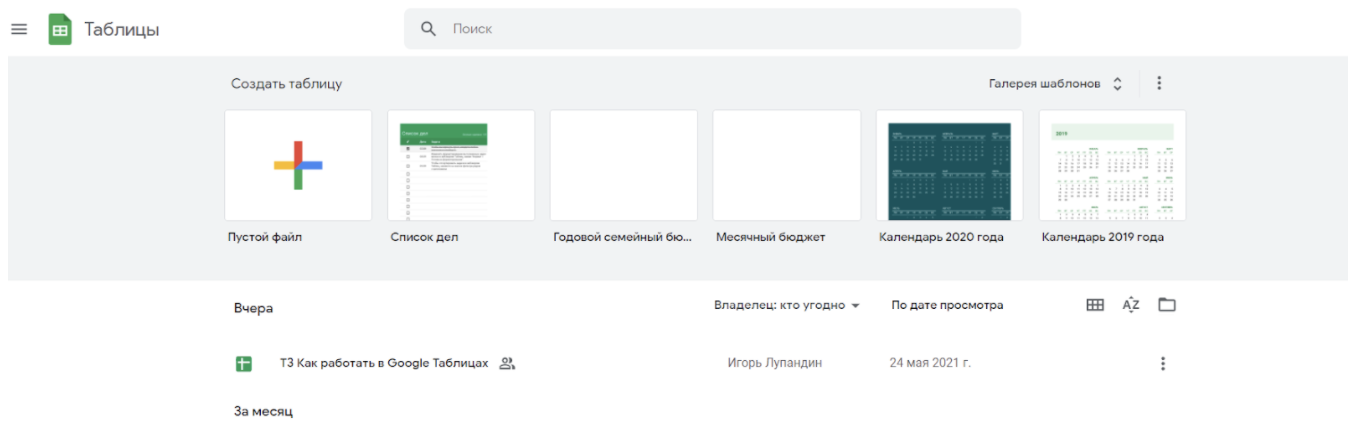
Task: Open the ТЗ Как работать в Google Таблицах file
Action: [384, 363]
